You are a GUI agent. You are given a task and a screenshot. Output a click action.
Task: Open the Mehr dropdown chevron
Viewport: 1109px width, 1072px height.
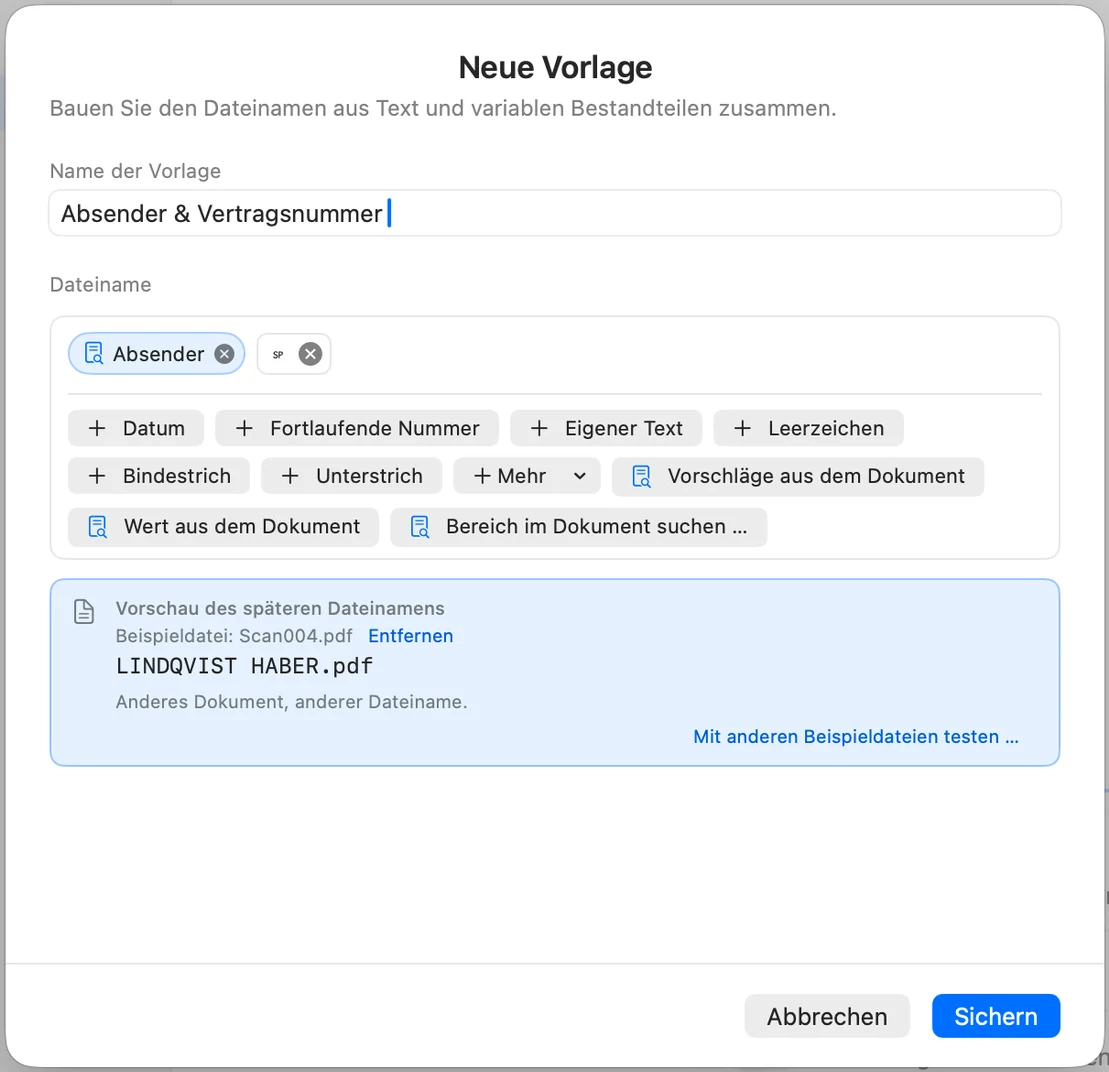point(580,476)
